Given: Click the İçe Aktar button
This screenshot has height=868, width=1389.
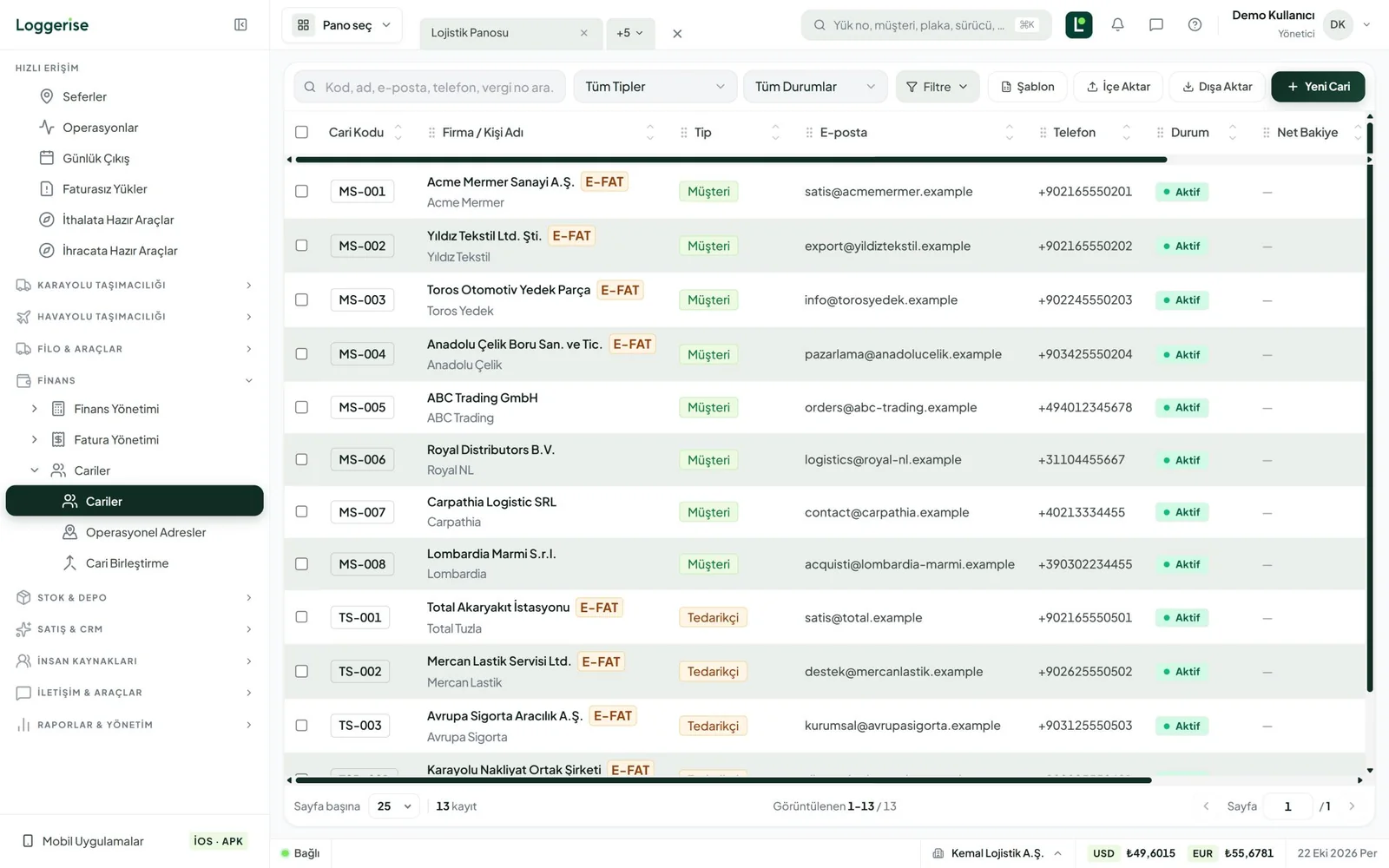Looking at the screenshot, I should click(x=1118, y=87).
